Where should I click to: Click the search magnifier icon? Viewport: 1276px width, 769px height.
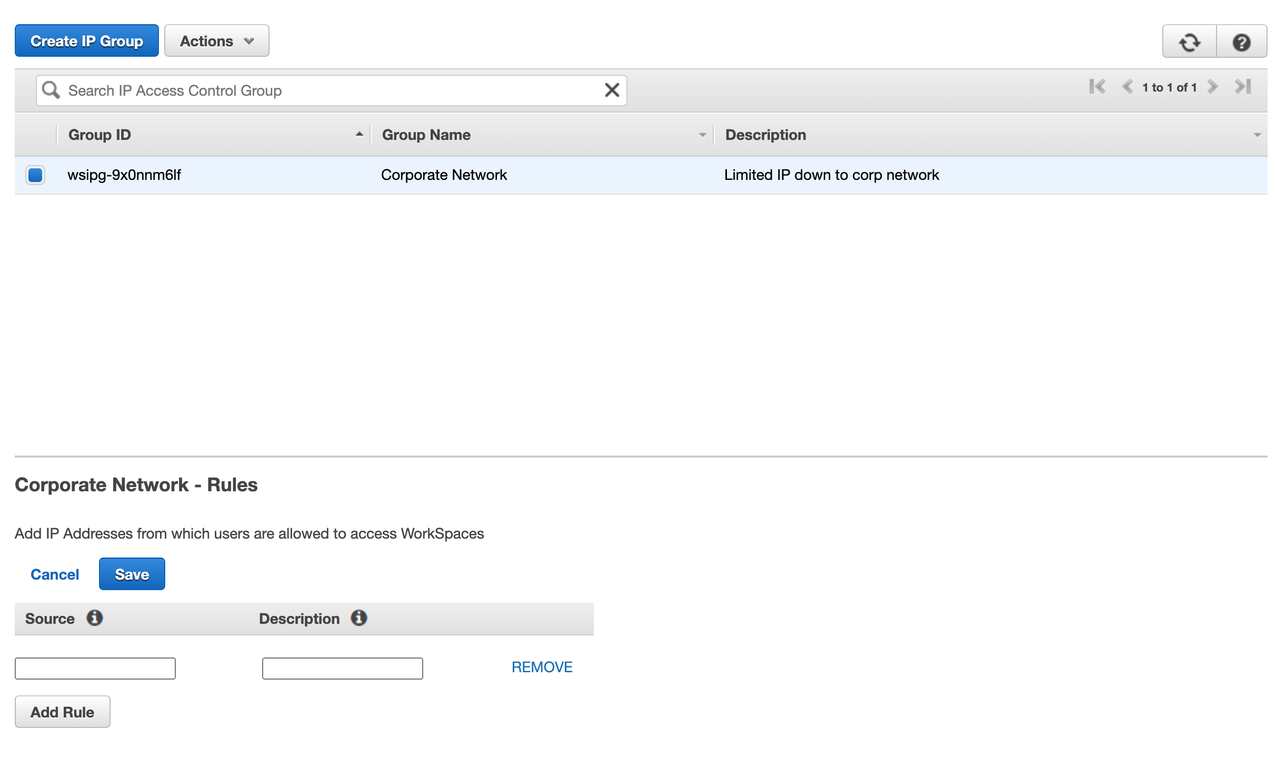point(50,90)
